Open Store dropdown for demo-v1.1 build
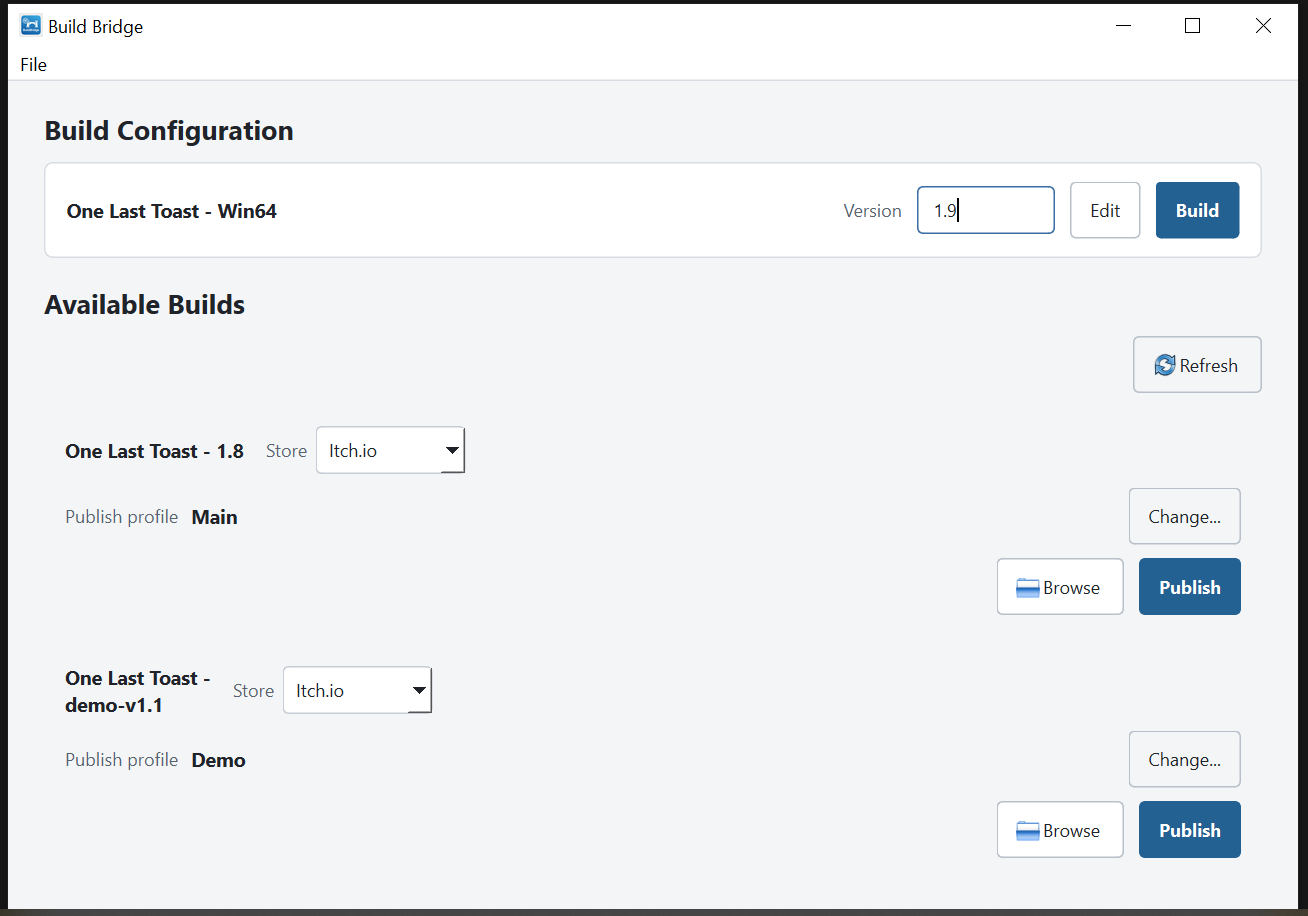Screen dimensions: 1308x916 click(357, 690)
